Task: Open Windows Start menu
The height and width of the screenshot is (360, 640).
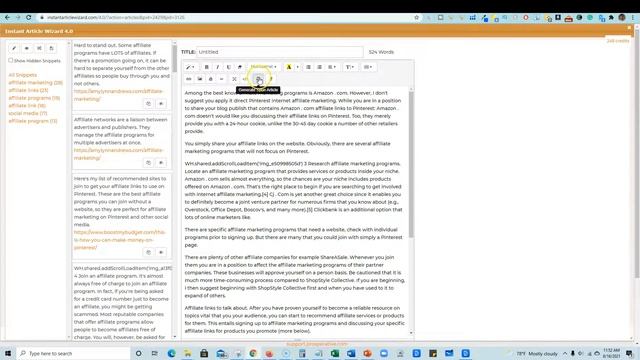Action: pos(8,353)
